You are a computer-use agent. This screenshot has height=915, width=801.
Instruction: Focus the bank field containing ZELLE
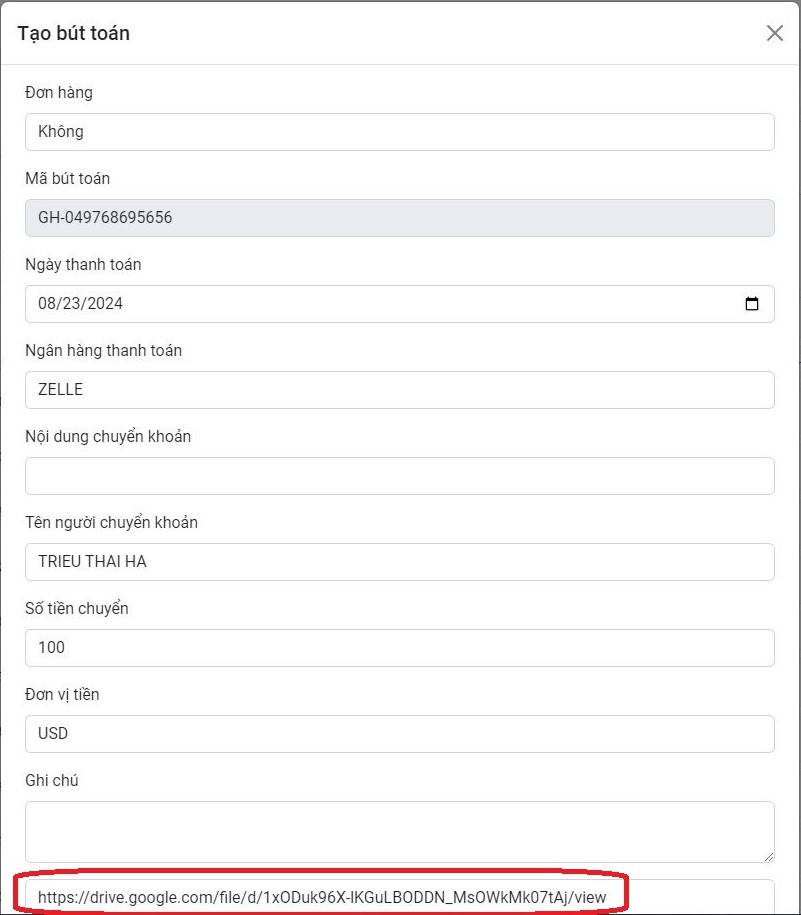(400, 390)
